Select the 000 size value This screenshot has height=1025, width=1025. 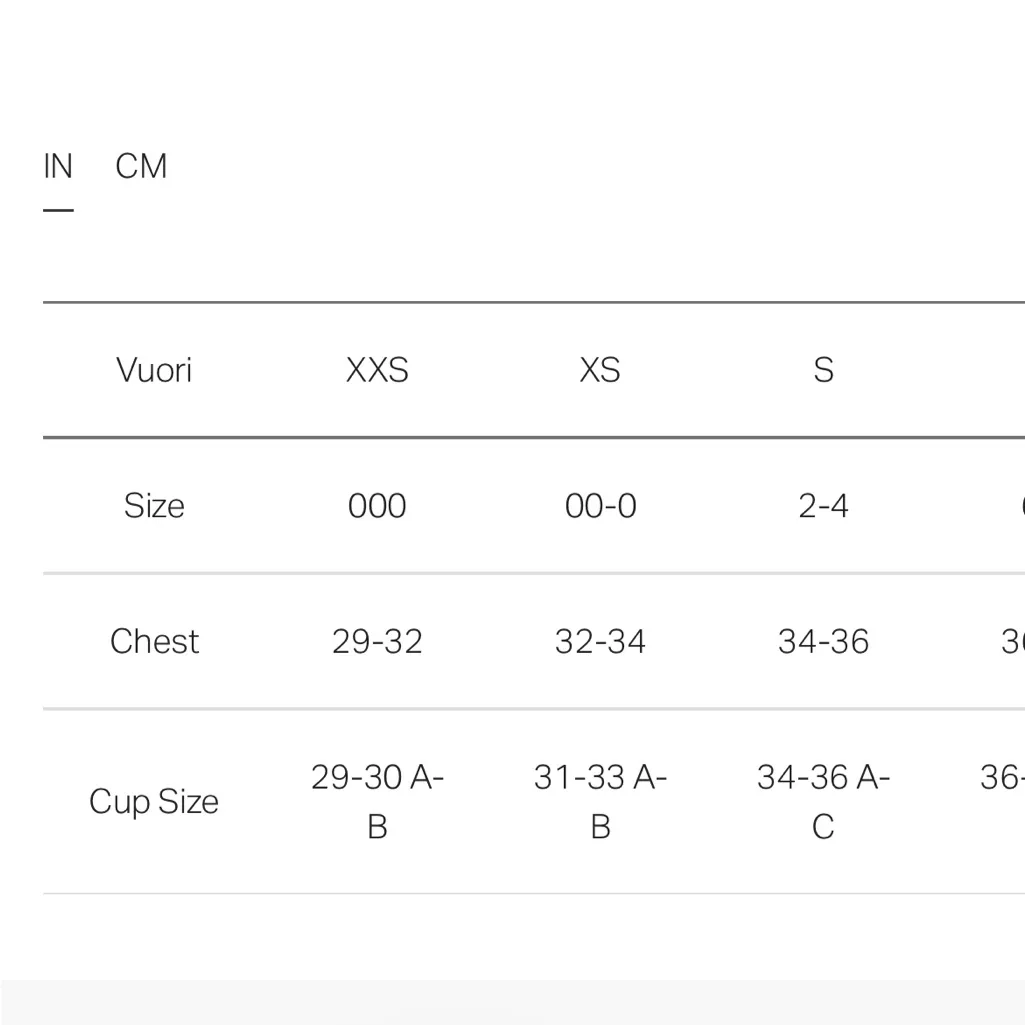pyautogui.click(x=376, y=506)
